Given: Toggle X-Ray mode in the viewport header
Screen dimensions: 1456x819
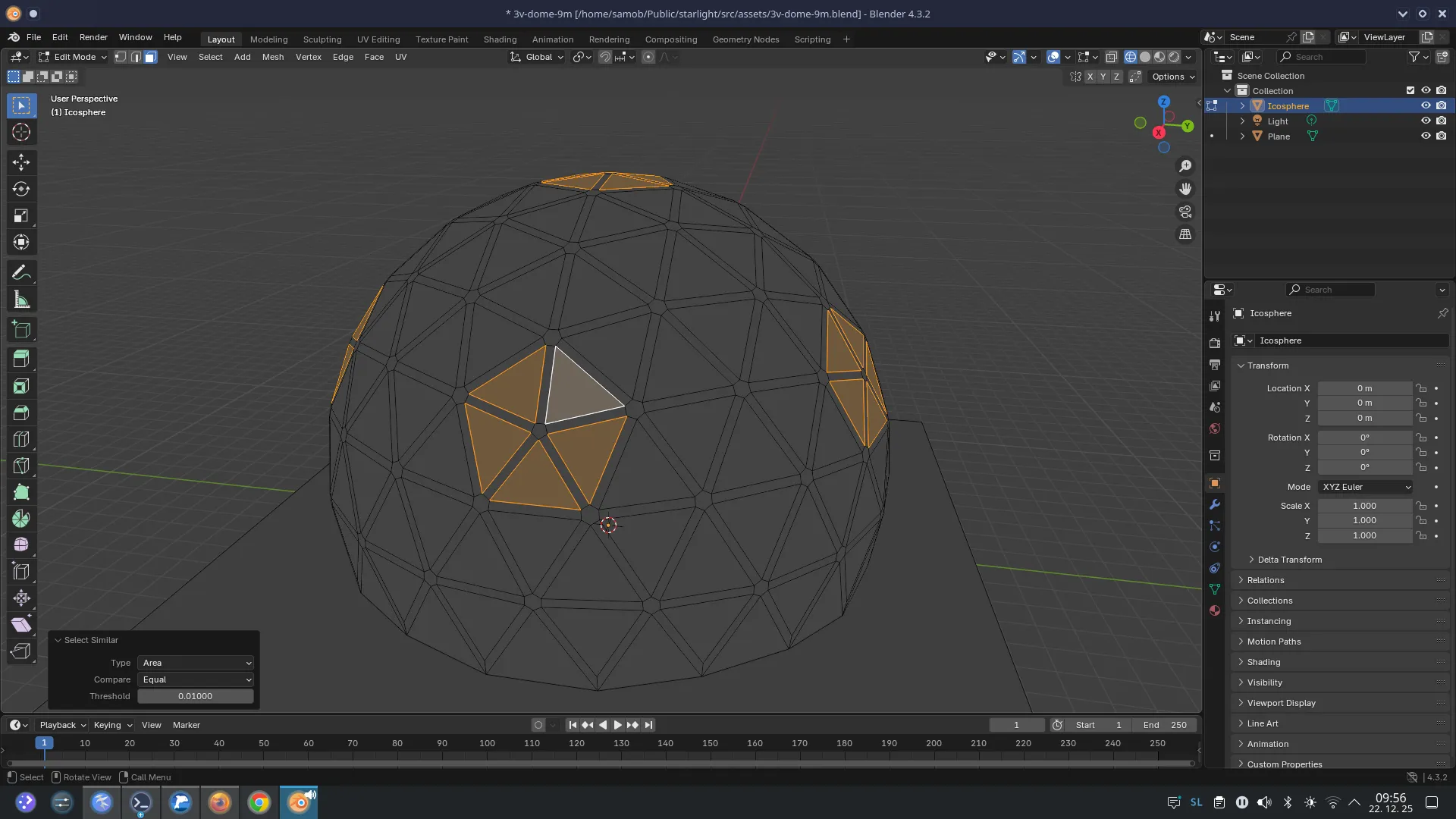Looking at the screenshot, I should pyautogui.click(x=1112, y=57).
